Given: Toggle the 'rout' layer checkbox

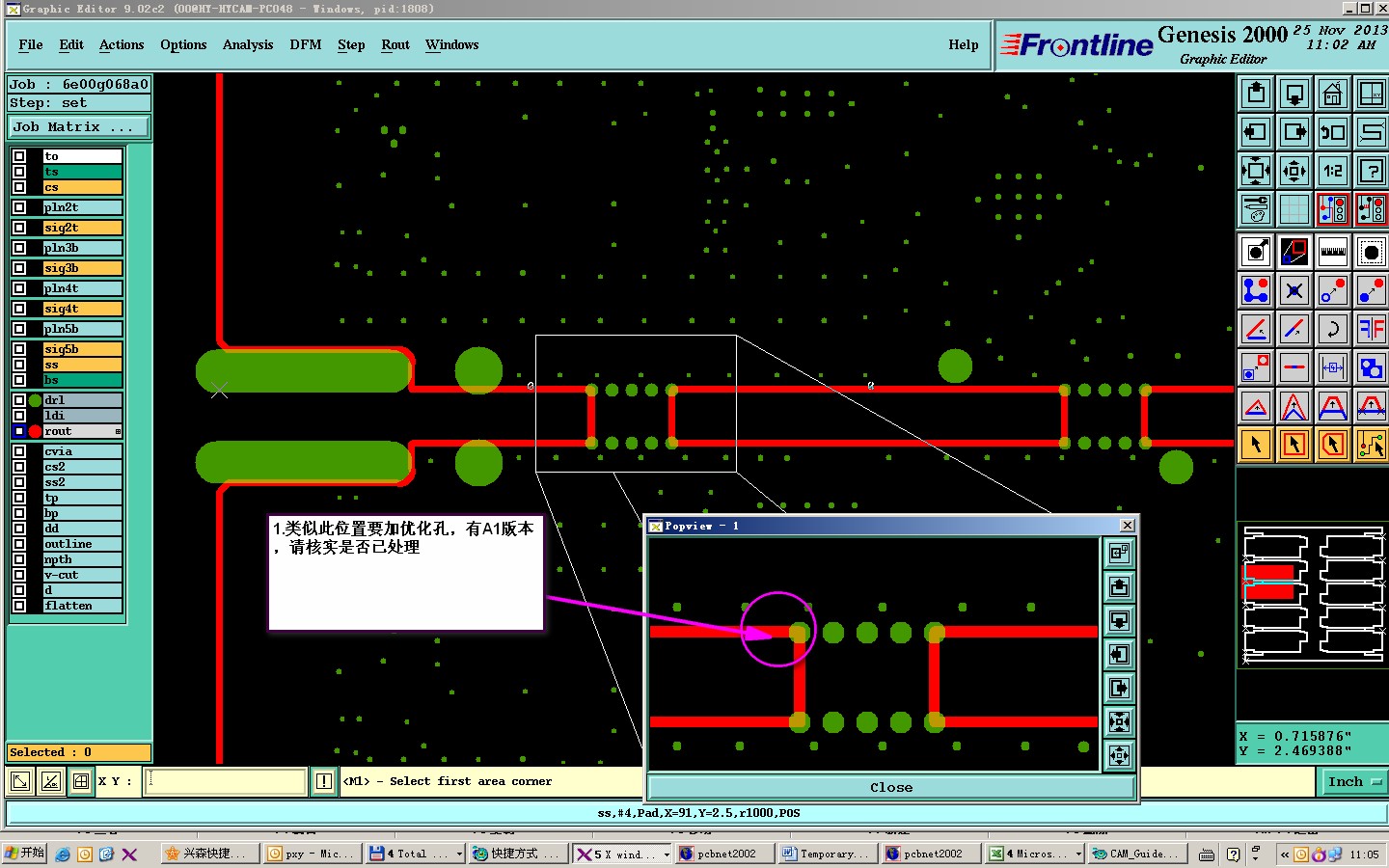Looking at the screenshot, I should click(x=19, y=431).
